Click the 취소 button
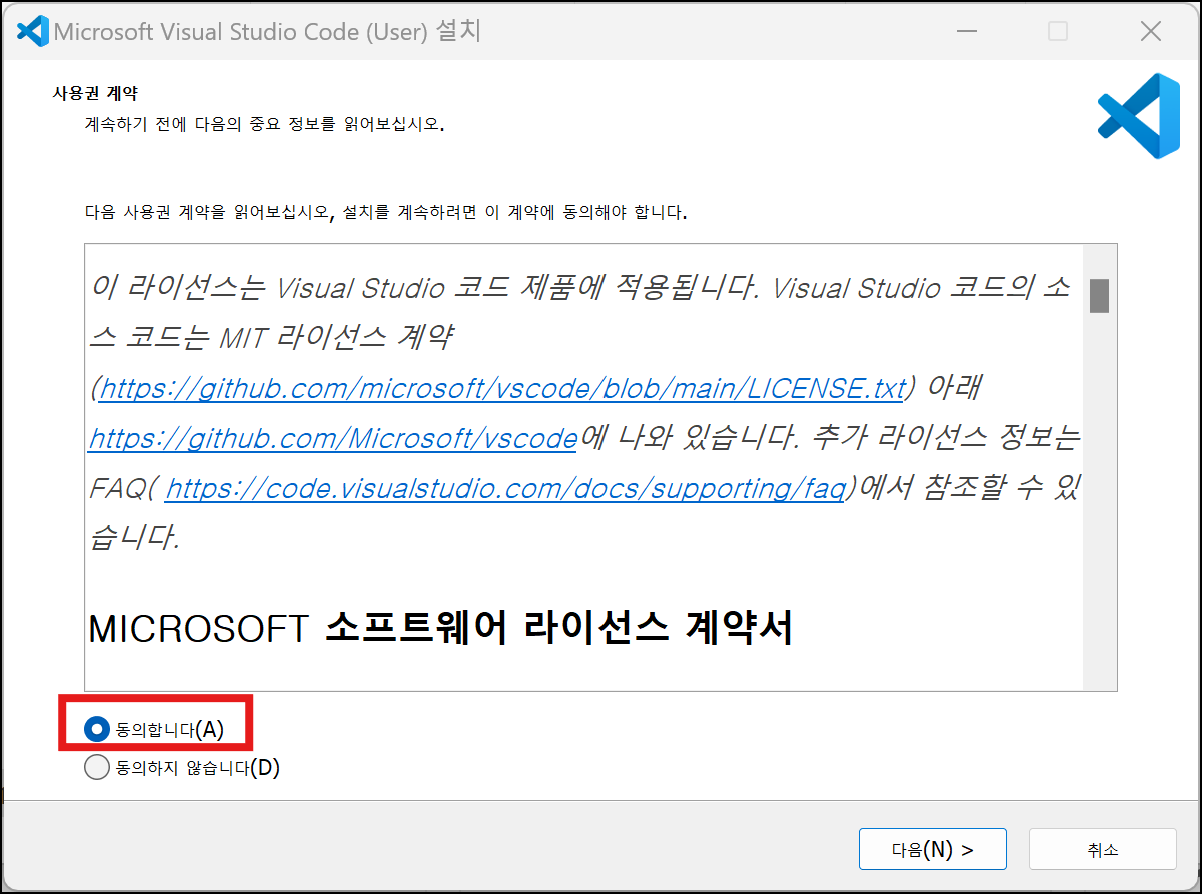This screenshot has height=894, width=1202. click(1103, 850)
